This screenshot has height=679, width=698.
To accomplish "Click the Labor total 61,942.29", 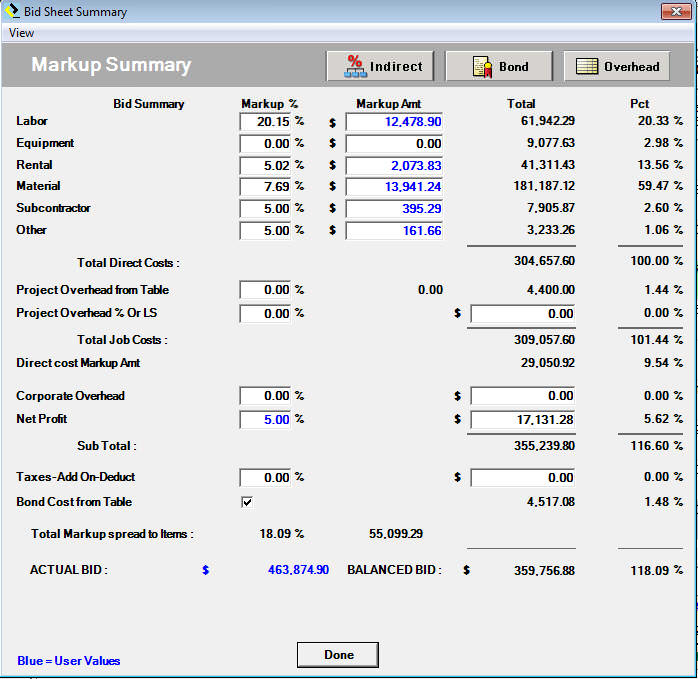I will (548, 121).
